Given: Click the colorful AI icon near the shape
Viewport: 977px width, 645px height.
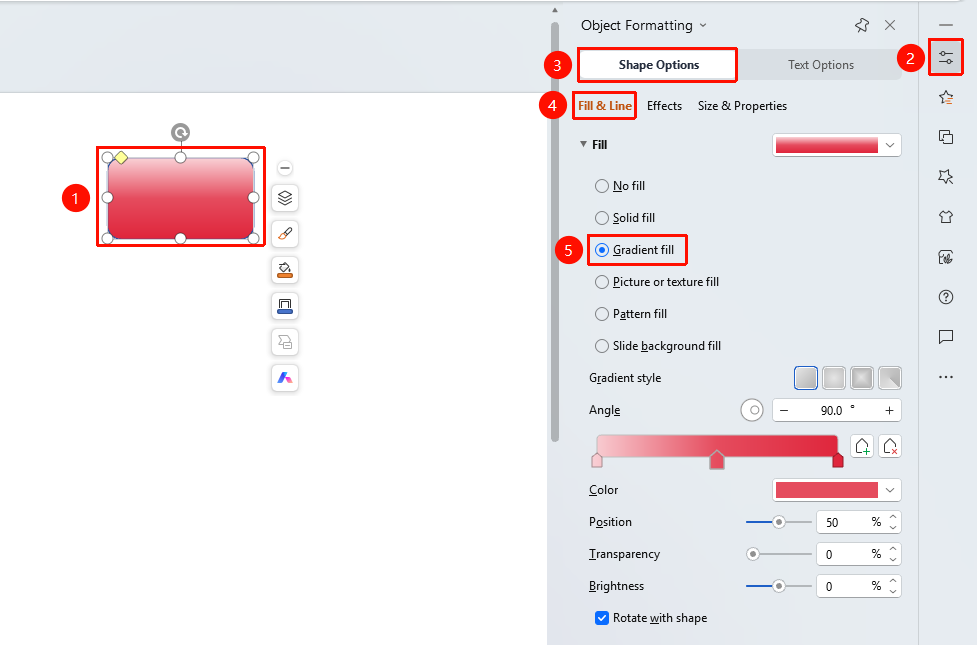Looking at the screenshot, I should [x=285, y=378].
